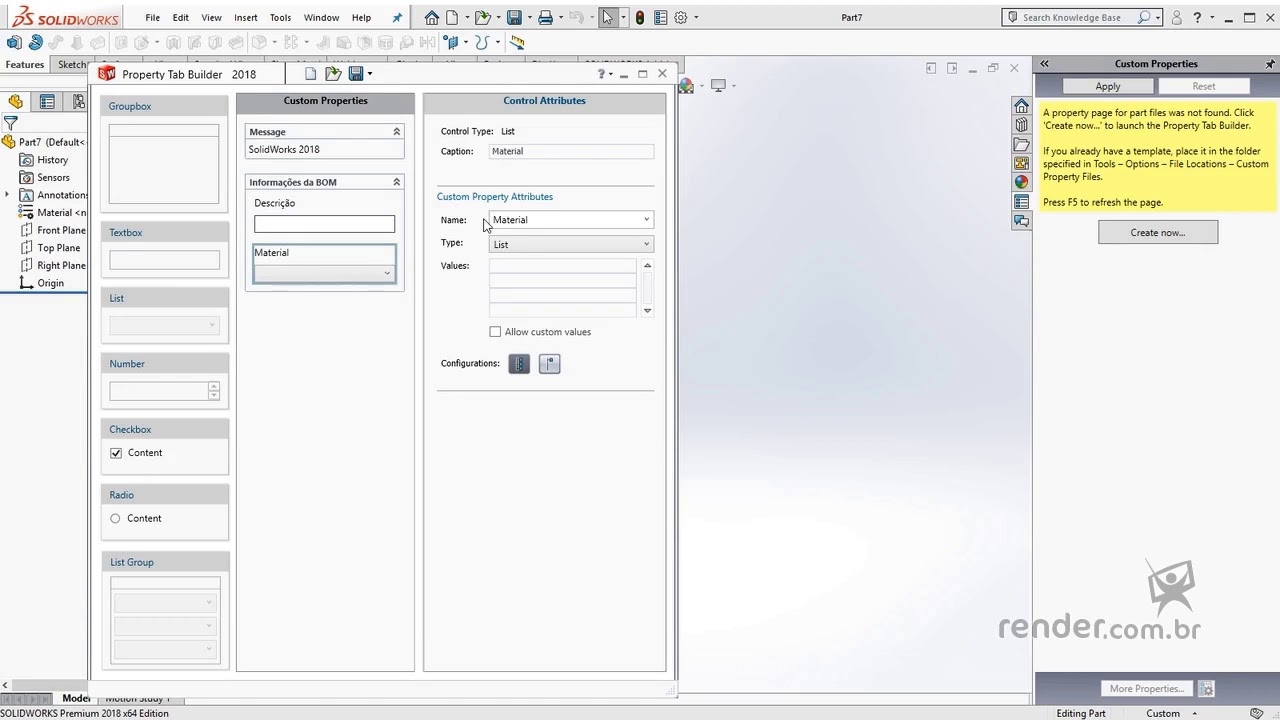This screenshot has width=1280, height=720.
Task: Click Open in Property Tab Builder toolbar
Action: [333, 74]
